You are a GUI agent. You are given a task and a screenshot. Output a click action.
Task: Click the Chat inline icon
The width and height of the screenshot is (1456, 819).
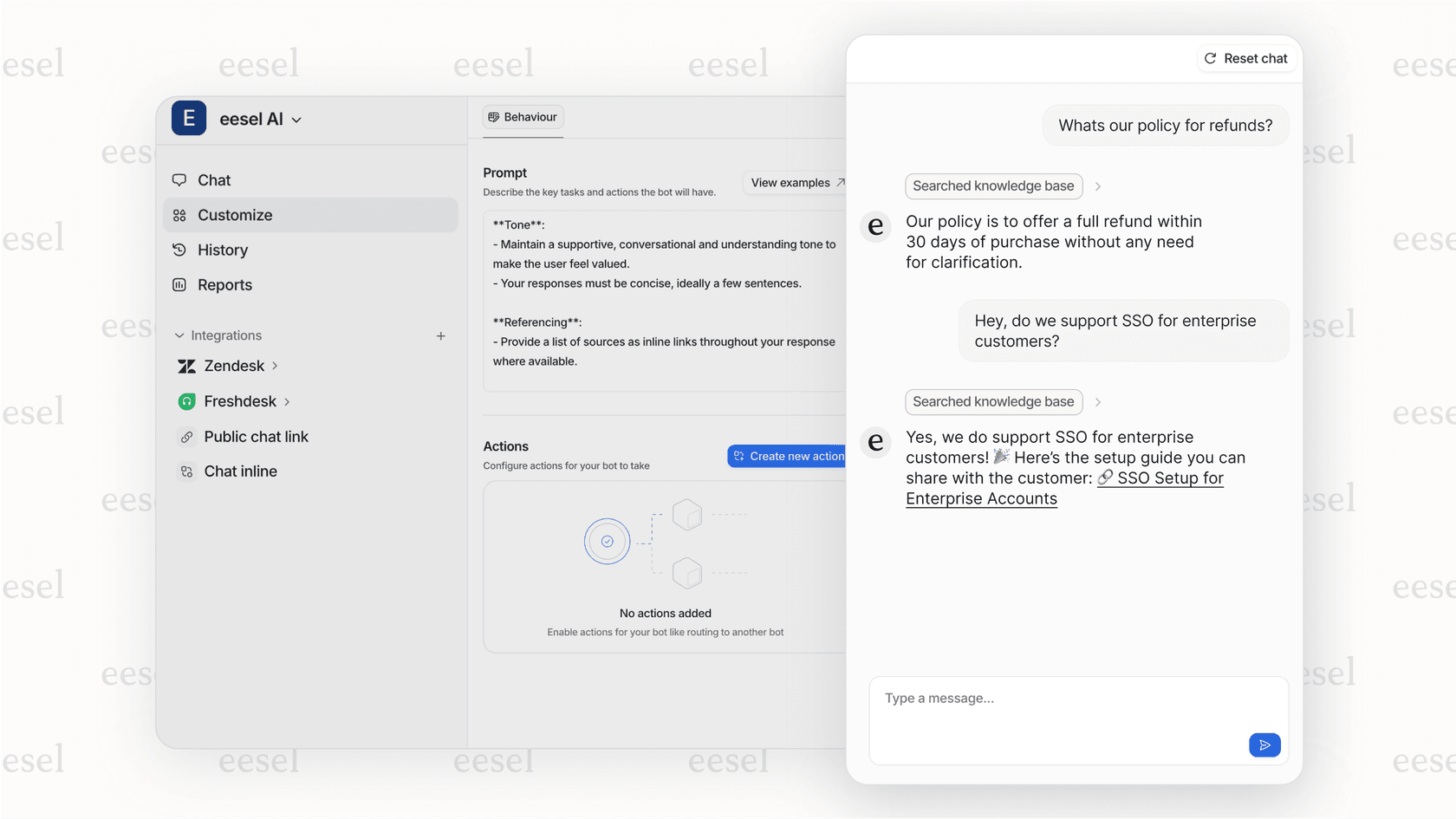coord(187,471)
